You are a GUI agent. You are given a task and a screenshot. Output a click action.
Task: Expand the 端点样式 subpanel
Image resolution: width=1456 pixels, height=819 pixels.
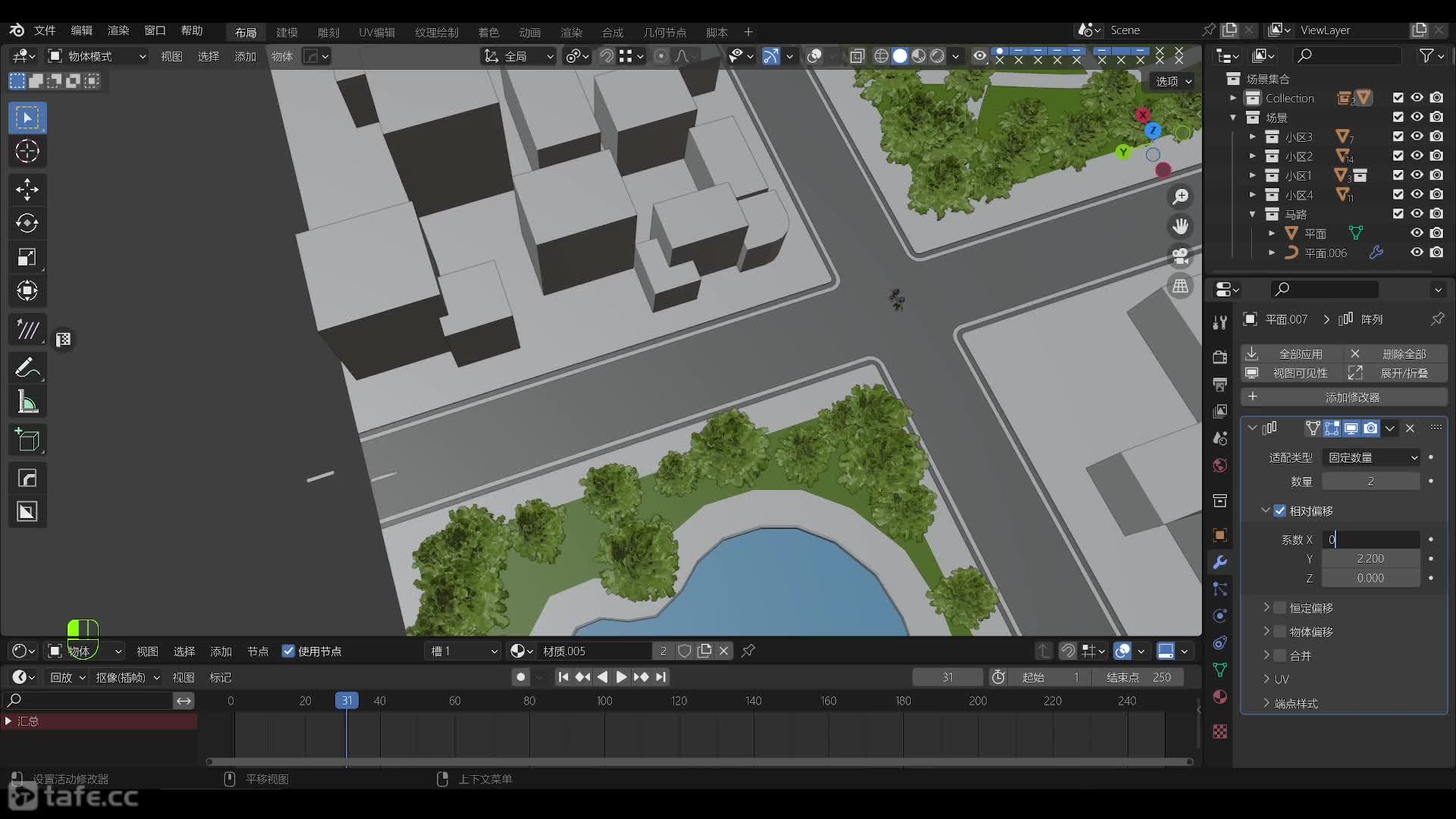click(x=1266, y=703)
